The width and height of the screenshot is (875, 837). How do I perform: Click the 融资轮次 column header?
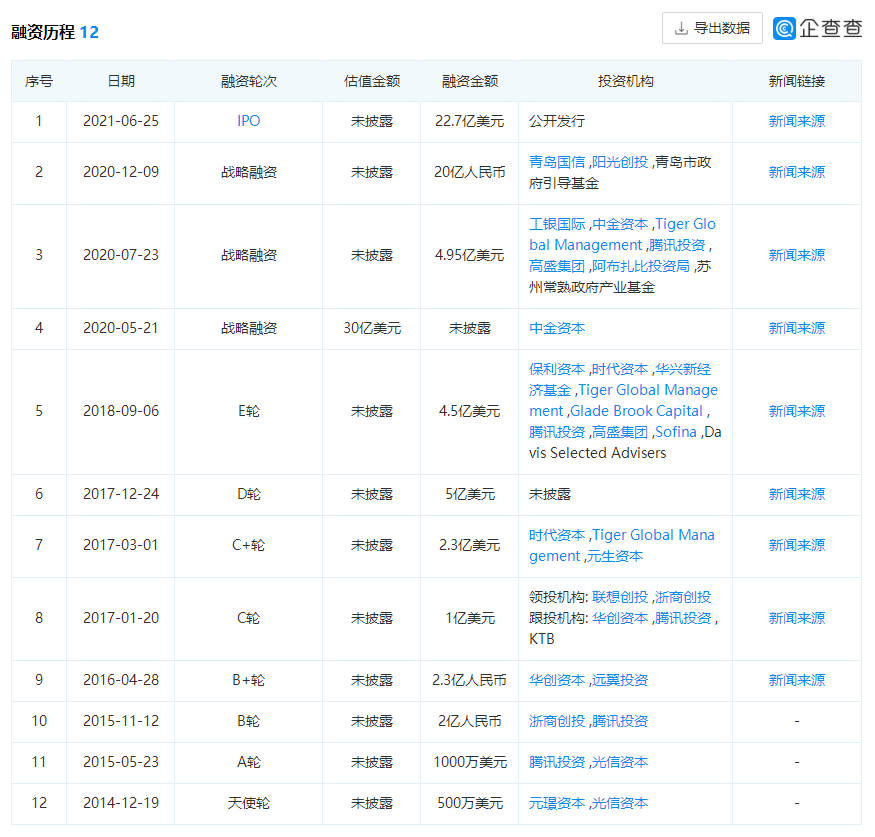point(248,81)
